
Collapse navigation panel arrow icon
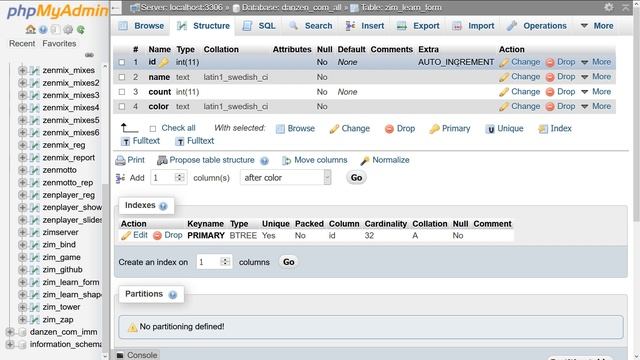coord(116,7)
